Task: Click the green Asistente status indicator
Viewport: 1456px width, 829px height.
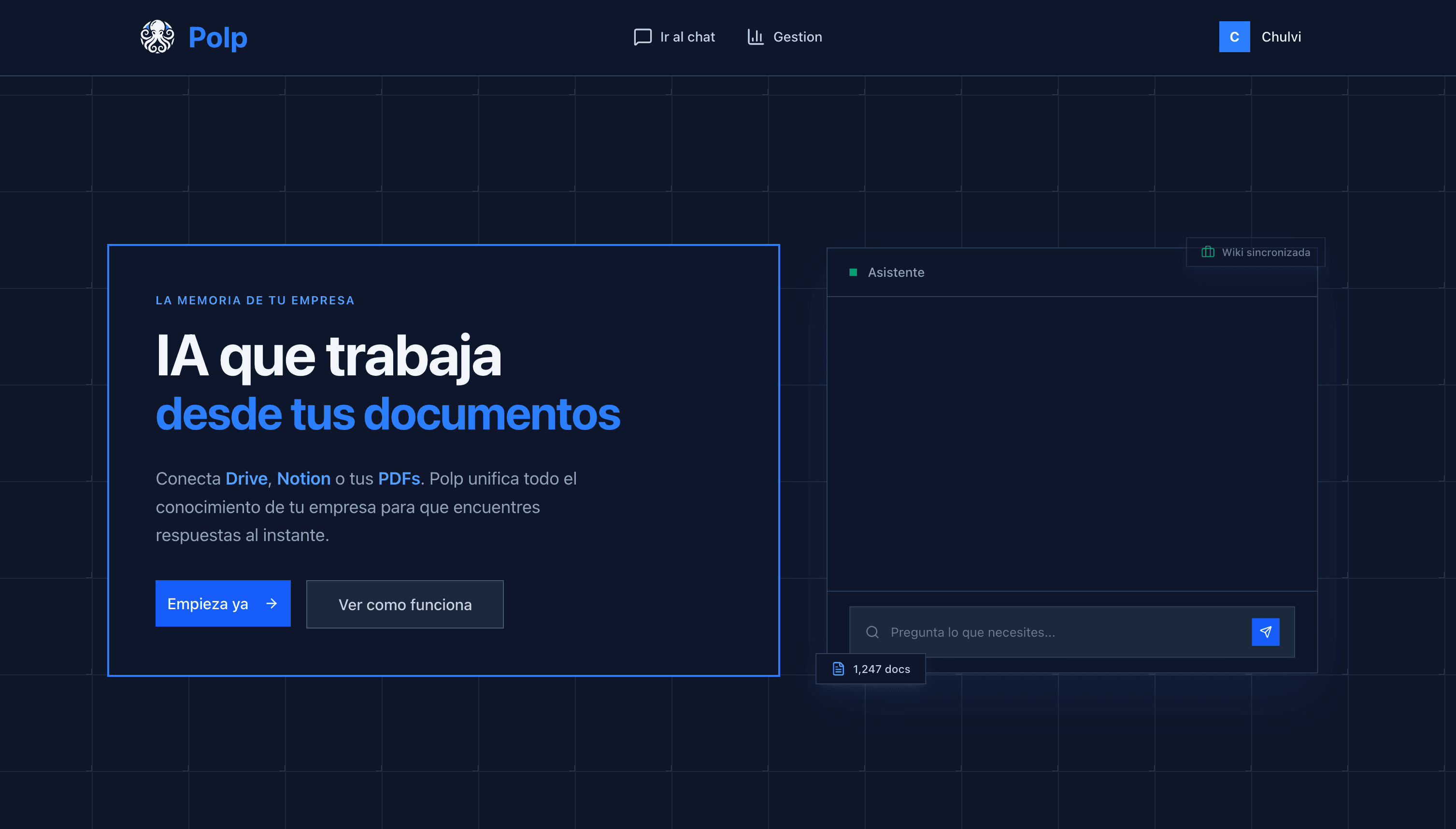Action: pos(853,273)
